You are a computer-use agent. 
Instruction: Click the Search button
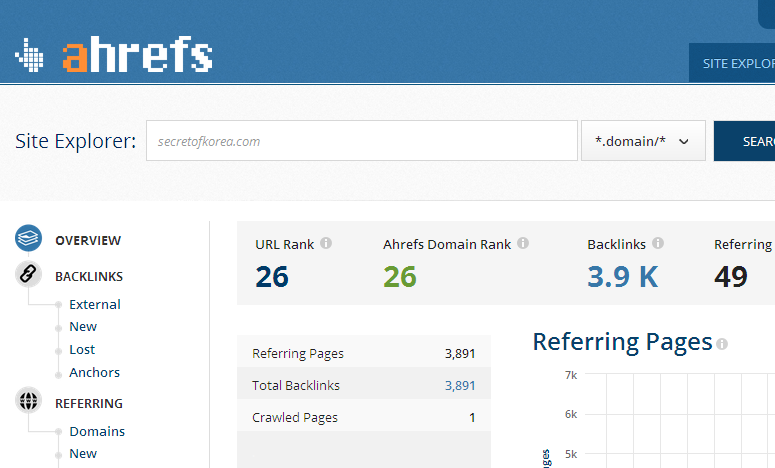[x=744, y=141]
